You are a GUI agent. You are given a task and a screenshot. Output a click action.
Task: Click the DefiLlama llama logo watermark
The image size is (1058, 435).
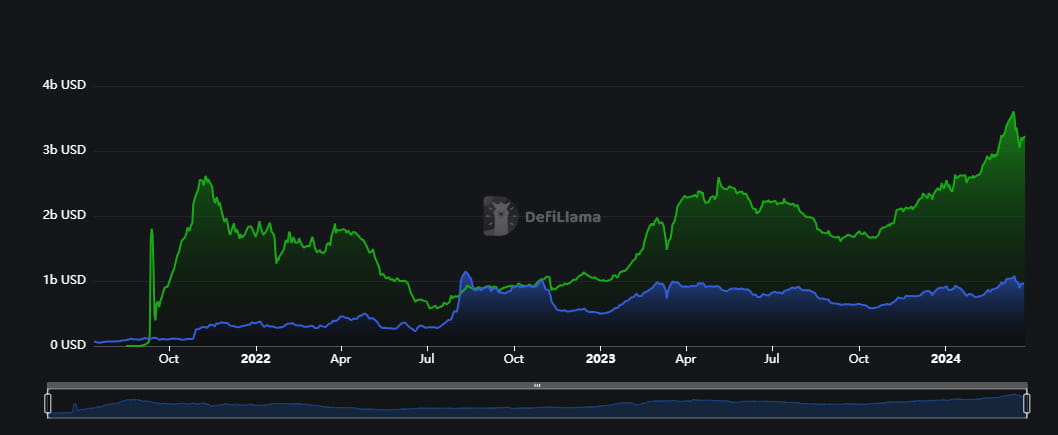pos(499,215)
